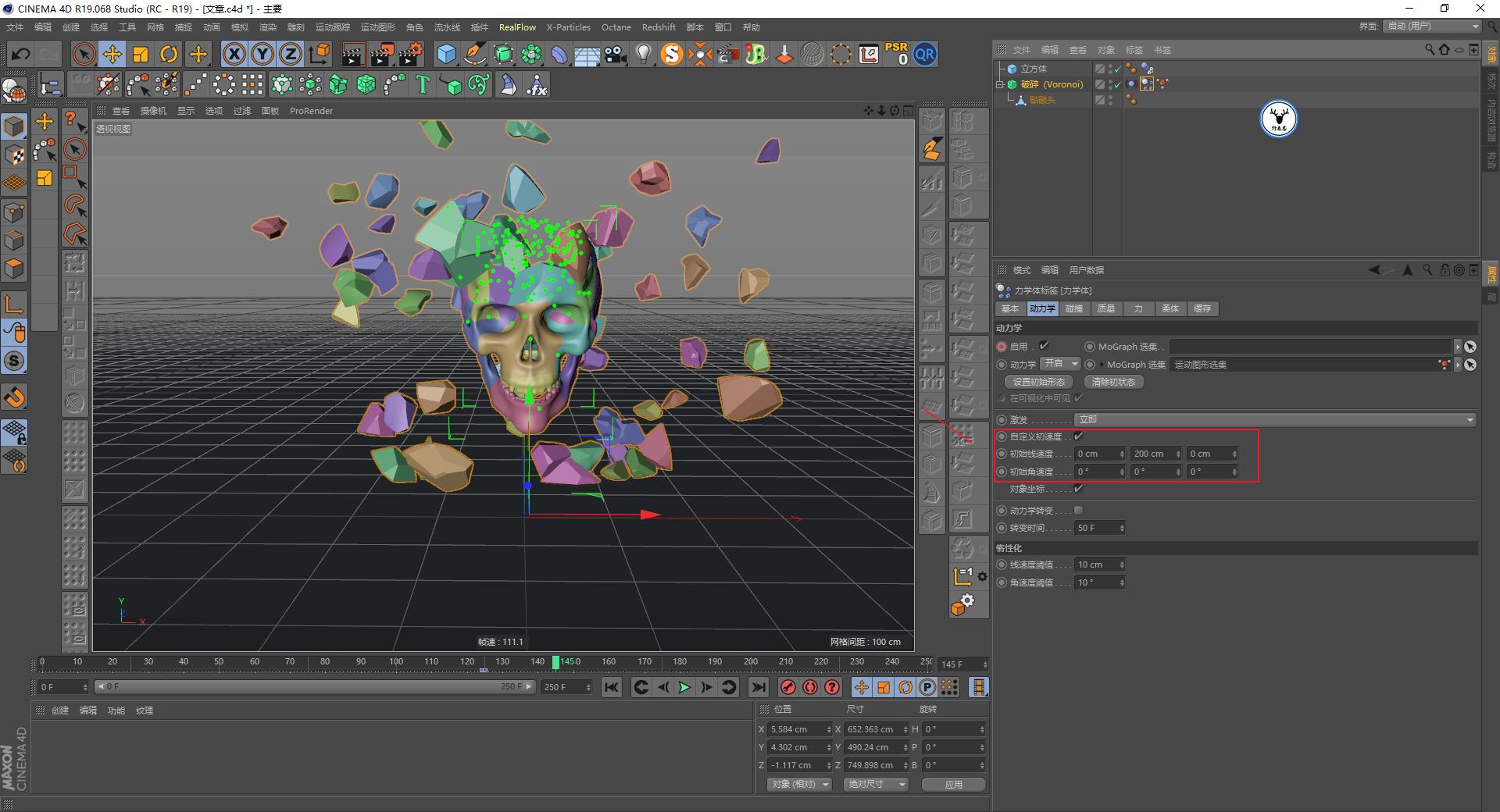Open the Edit Render Settings icon
The height and width of the screenshot is (812, 1500).
click(x=409, y=54)
